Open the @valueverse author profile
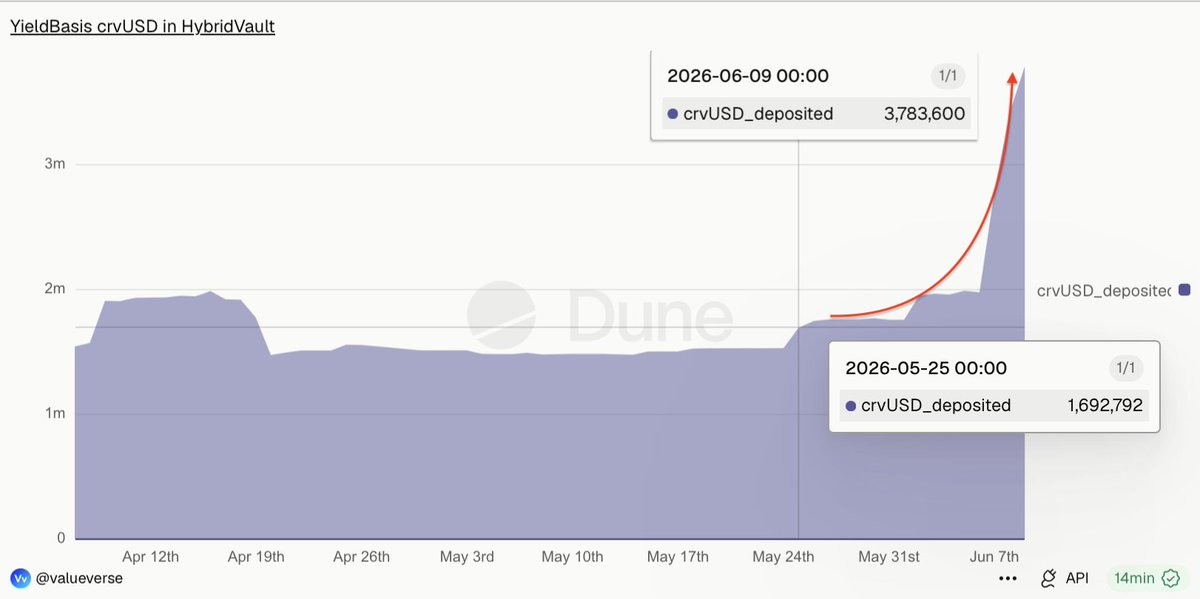 pyautogui.click(x=79, y=578)
